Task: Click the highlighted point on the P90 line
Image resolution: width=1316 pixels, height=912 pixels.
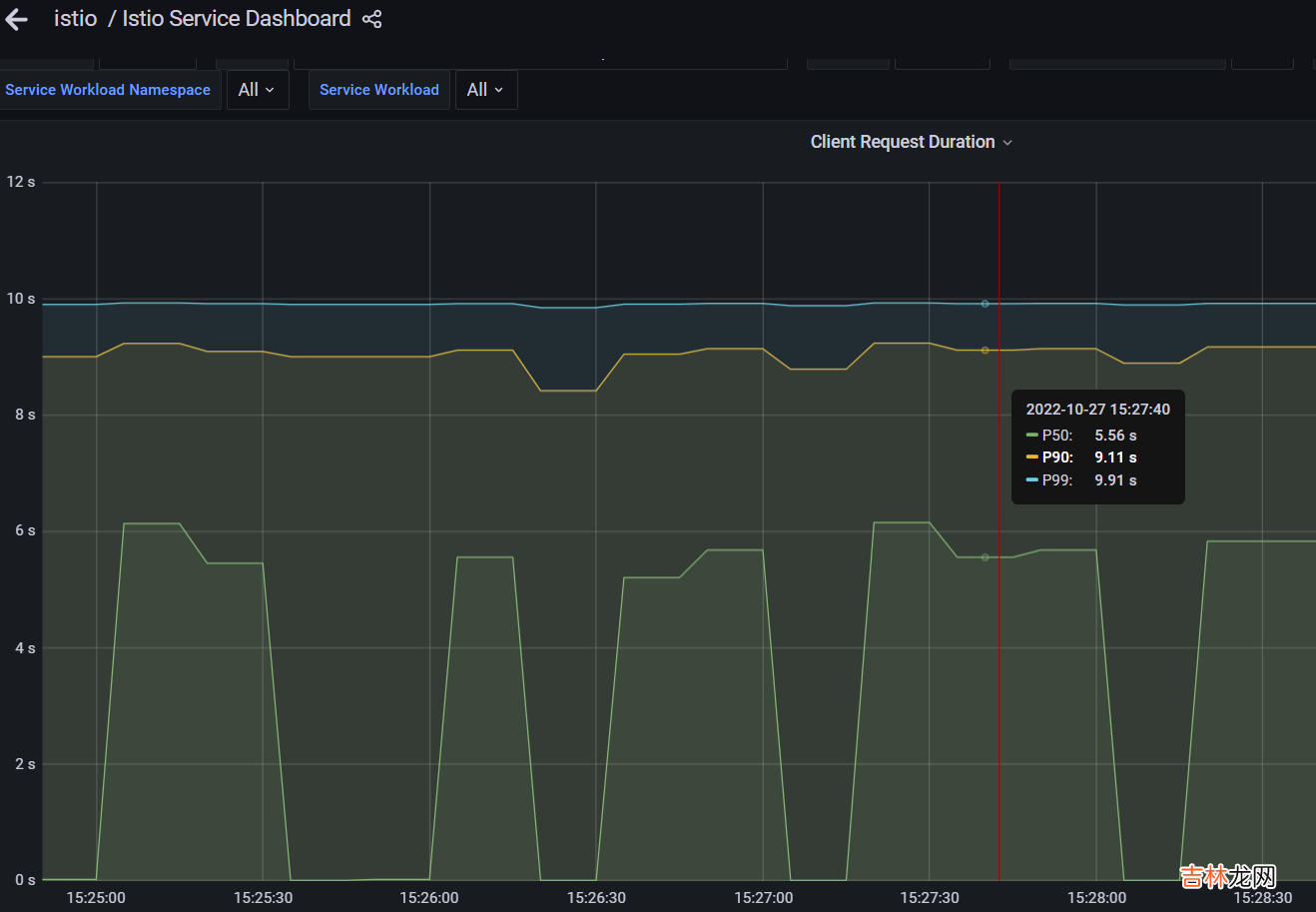Action: 985,351
